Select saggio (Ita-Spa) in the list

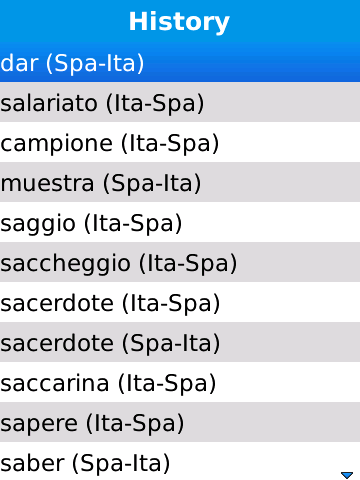coord(180,222)
